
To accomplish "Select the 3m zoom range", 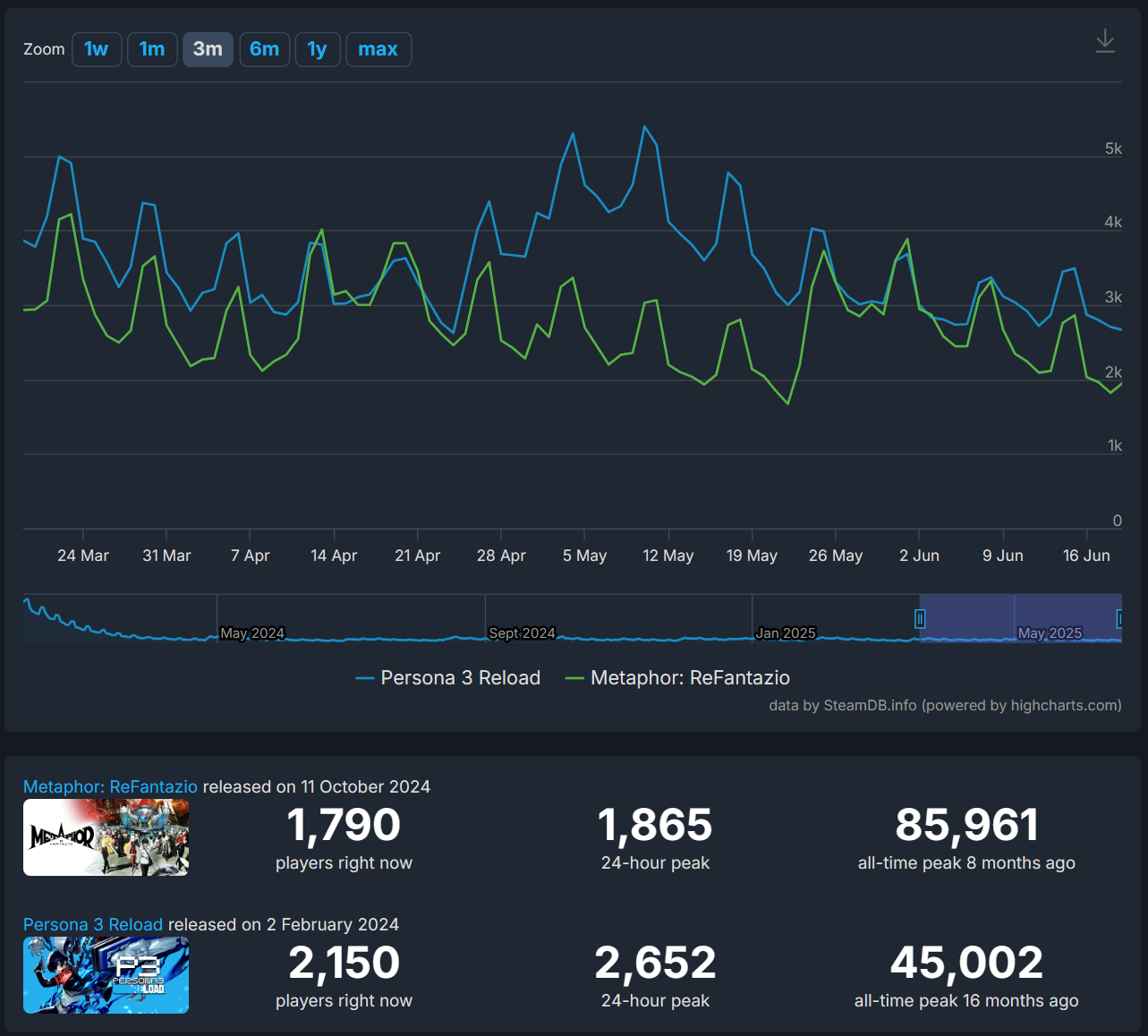I will [208, 49].
